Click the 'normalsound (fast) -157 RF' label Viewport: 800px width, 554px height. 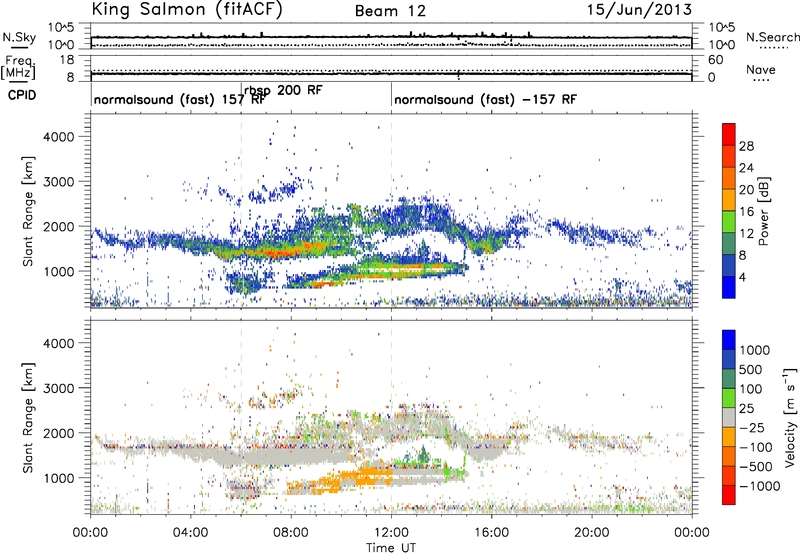[485, 99]
